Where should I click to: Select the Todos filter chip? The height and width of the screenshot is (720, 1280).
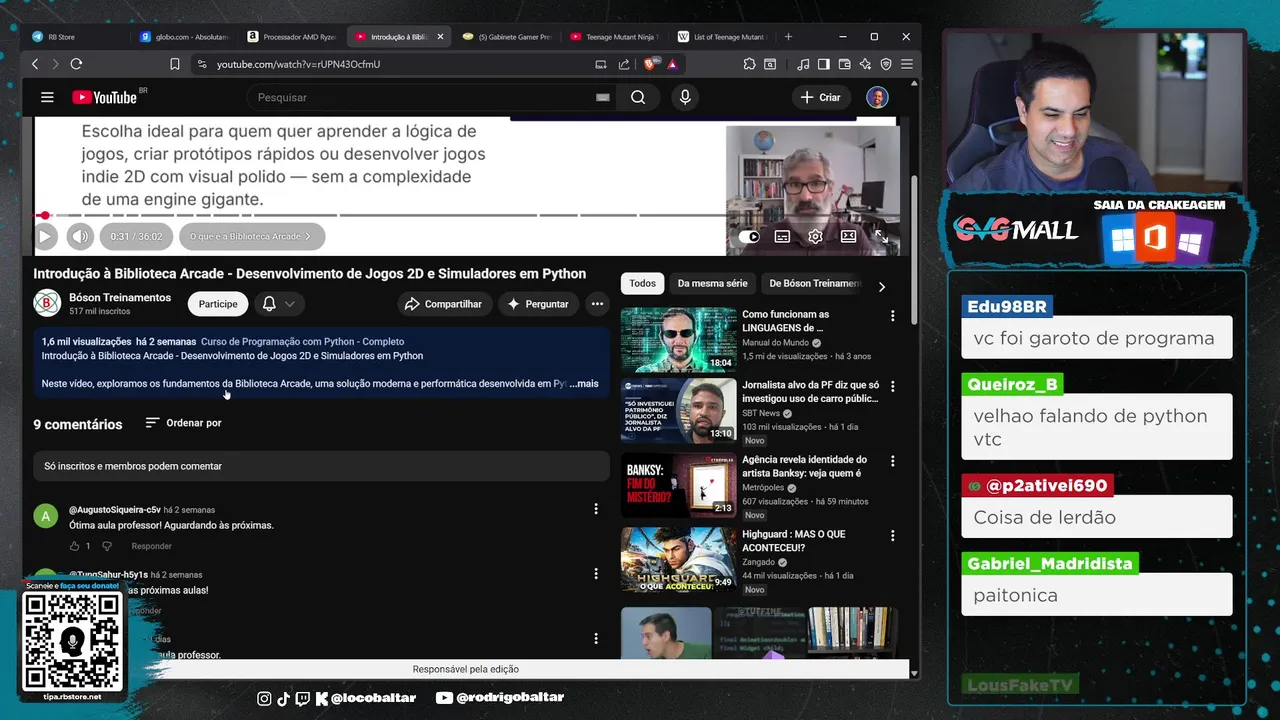(643, 284)
